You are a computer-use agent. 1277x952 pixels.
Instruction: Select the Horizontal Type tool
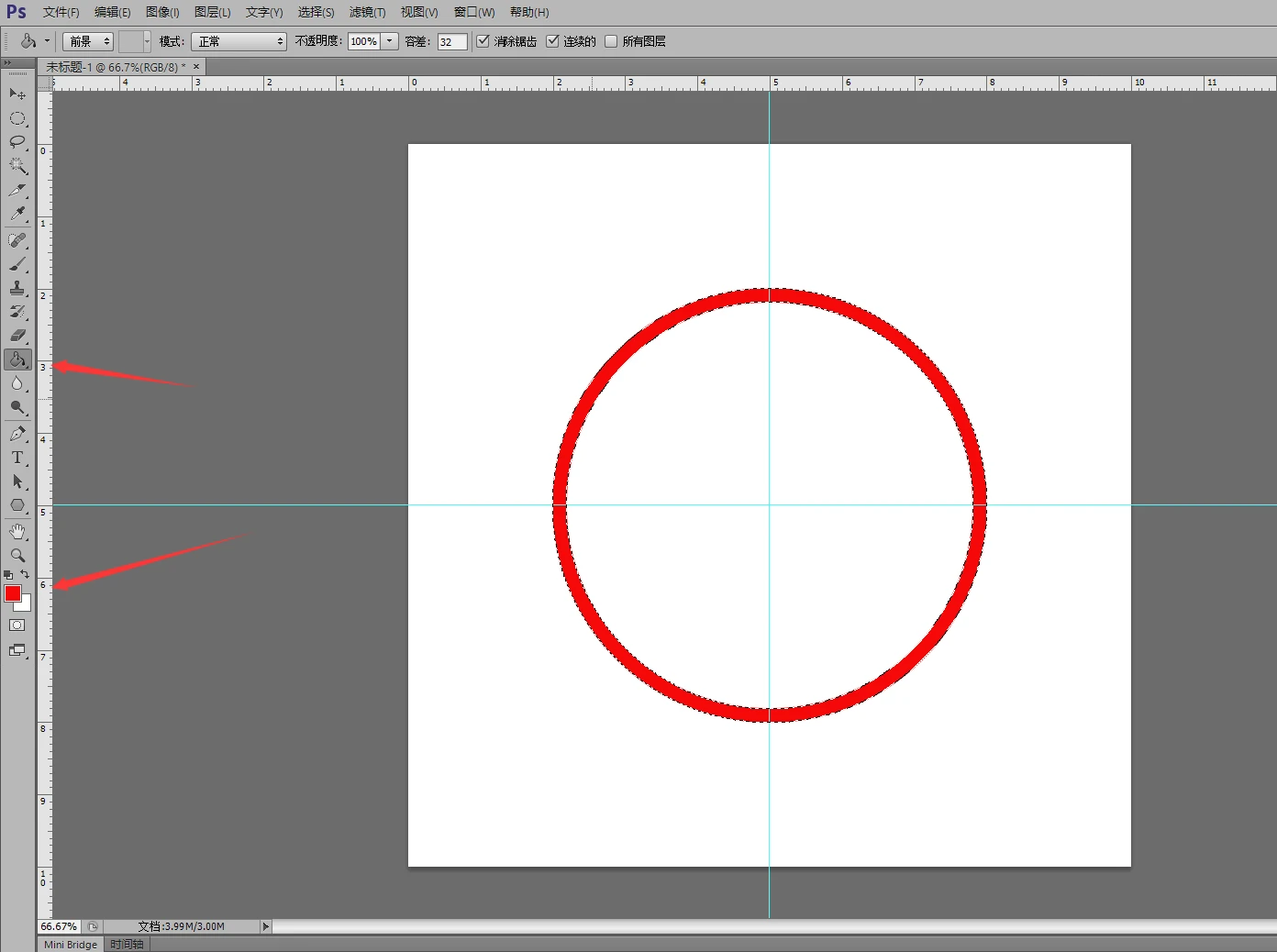(x=17, y=458)
